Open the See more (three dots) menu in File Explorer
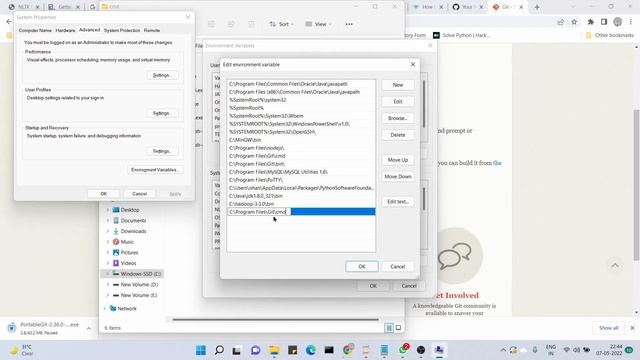Viewport: 640px width, 360px height. pos(349,24)
